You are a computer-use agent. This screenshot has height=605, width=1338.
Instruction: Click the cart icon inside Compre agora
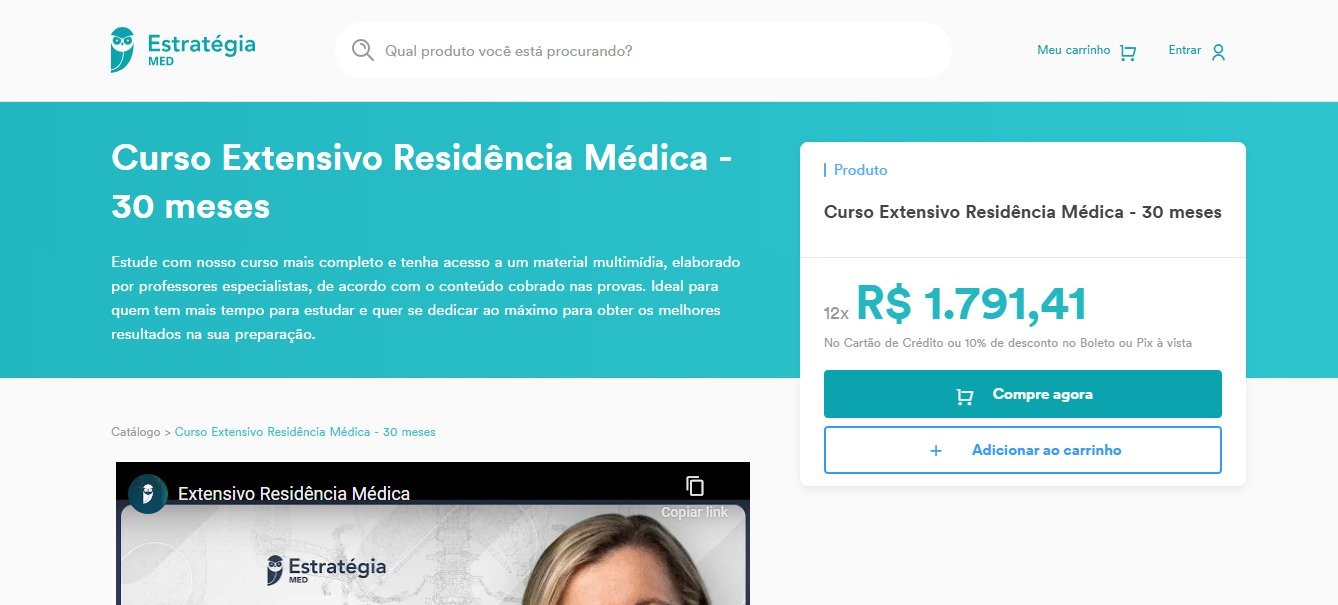click(x=965, y=396)
